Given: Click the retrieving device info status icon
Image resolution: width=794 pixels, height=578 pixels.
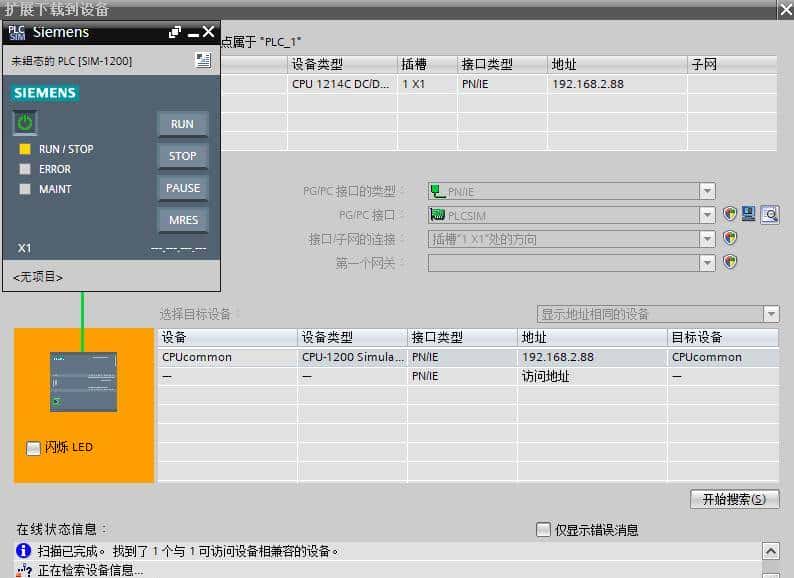Looking at the screenshot, I should pyautogui.click(x=24, y=571).
